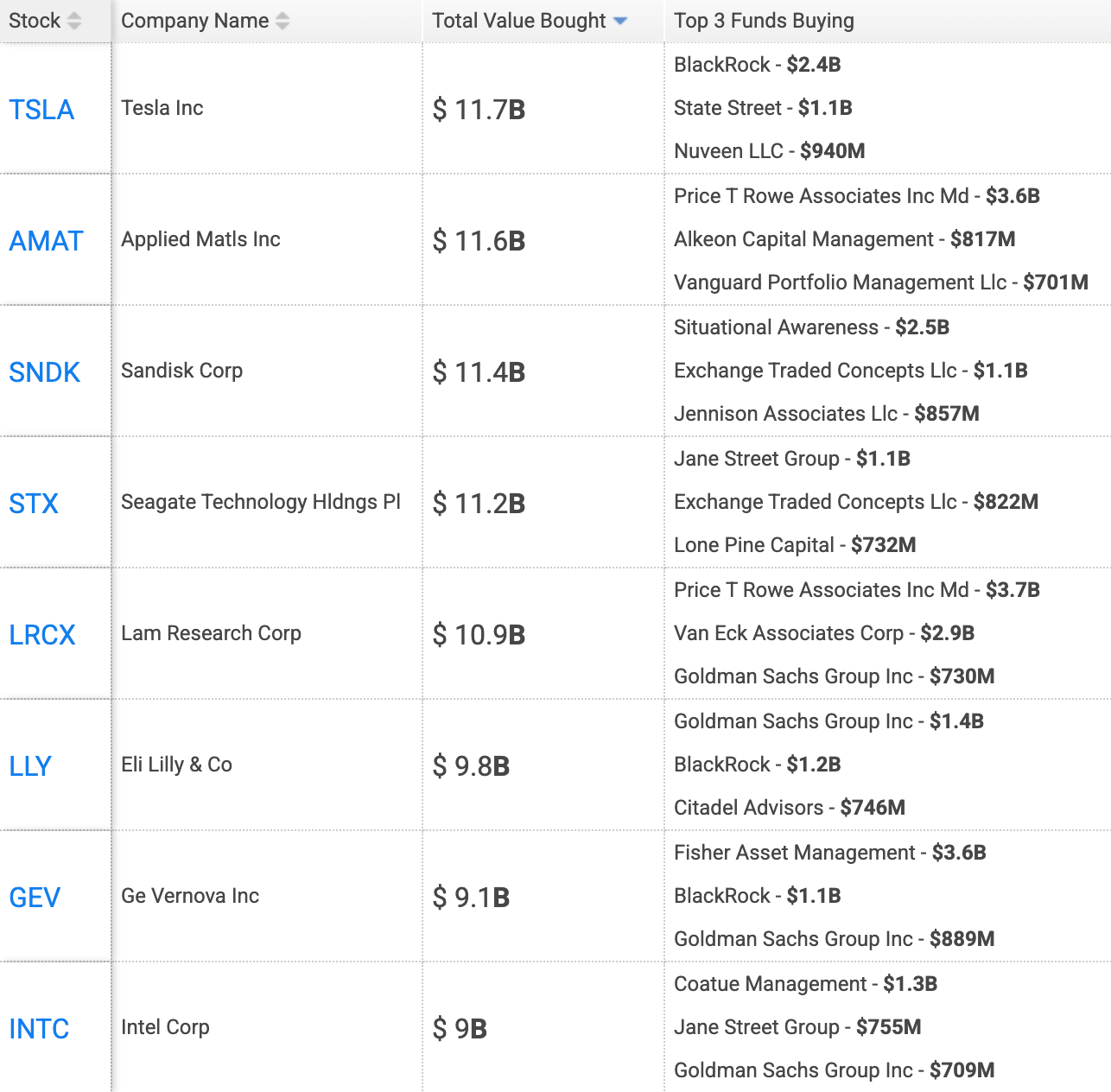Select Seagate Technology Hldngs Pl company name
The height and width of the screenshot is (1092, 1111).
(x=261, y=502)
